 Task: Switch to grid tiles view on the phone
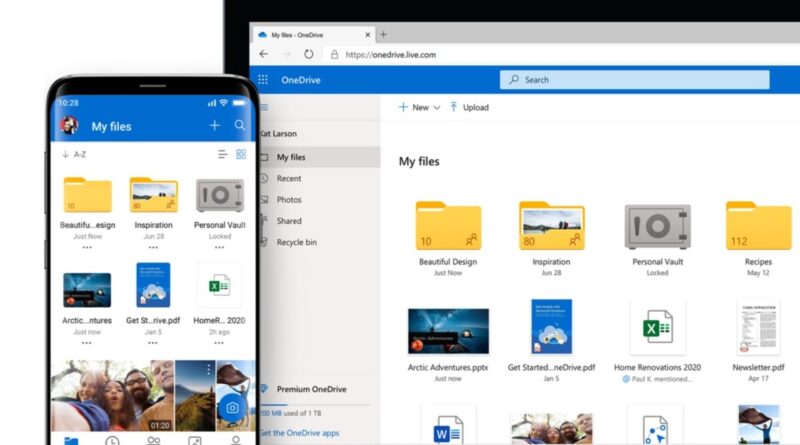(241, 154)
